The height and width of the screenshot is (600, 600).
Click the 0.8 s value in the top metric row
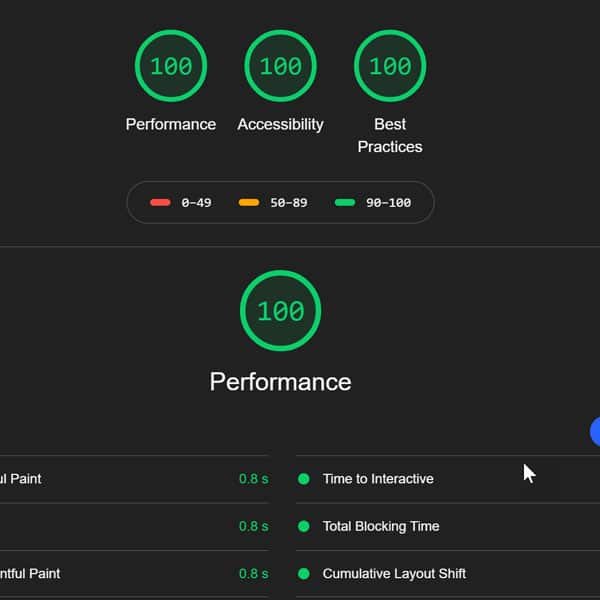point(253,479)
